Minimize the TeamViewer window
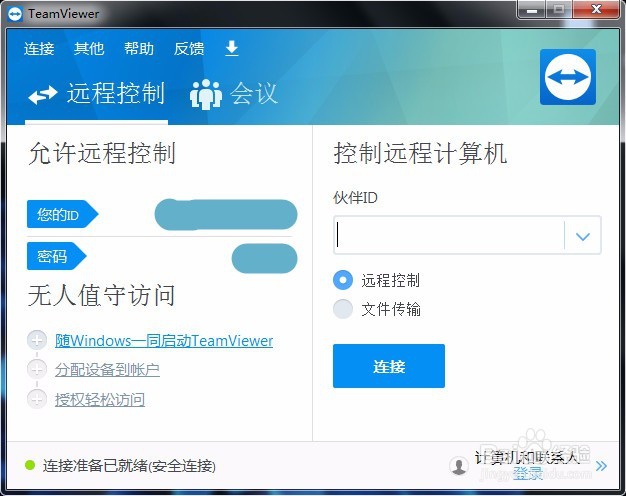The width and height of the screenshot is (626, 496). pos(531,10)
